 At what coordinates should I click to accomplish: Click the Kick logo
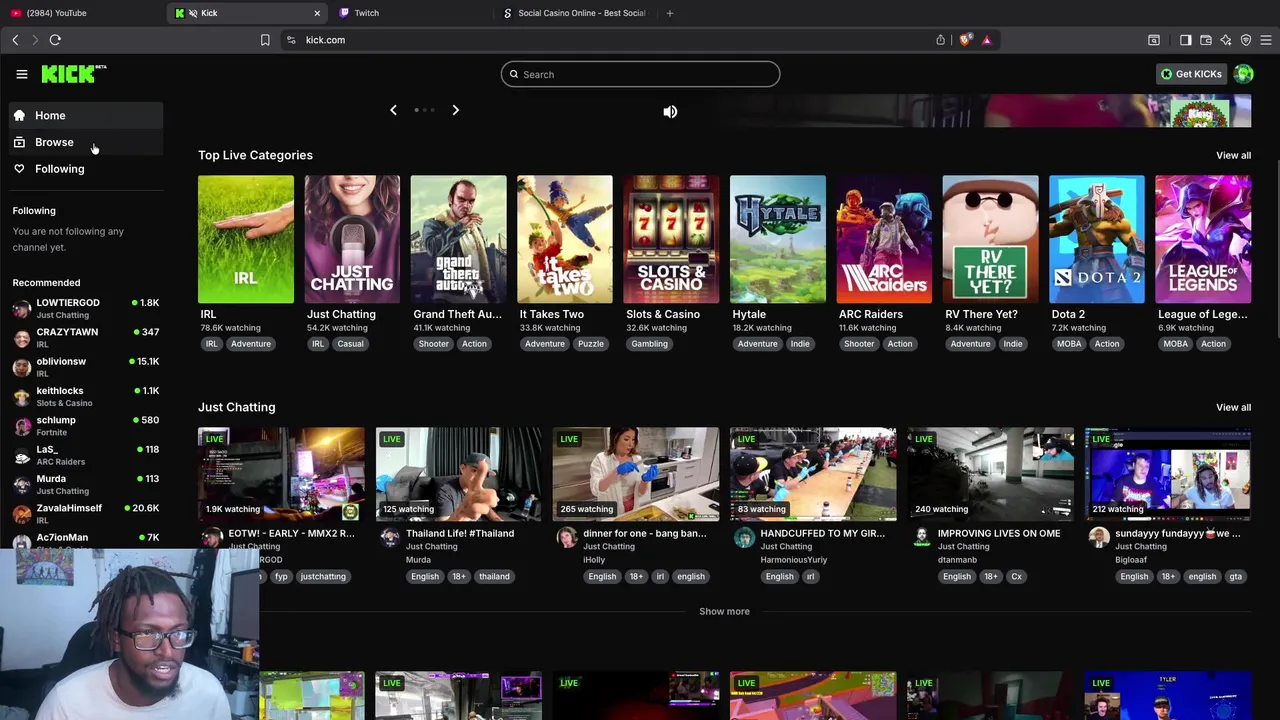coord(73,74)
